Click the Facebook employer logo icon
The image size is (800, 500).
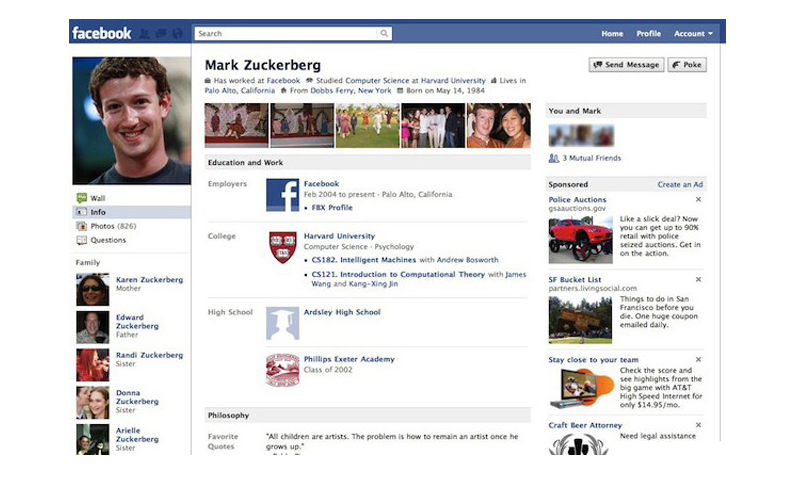pyautogui.click(x=283, y=195)
